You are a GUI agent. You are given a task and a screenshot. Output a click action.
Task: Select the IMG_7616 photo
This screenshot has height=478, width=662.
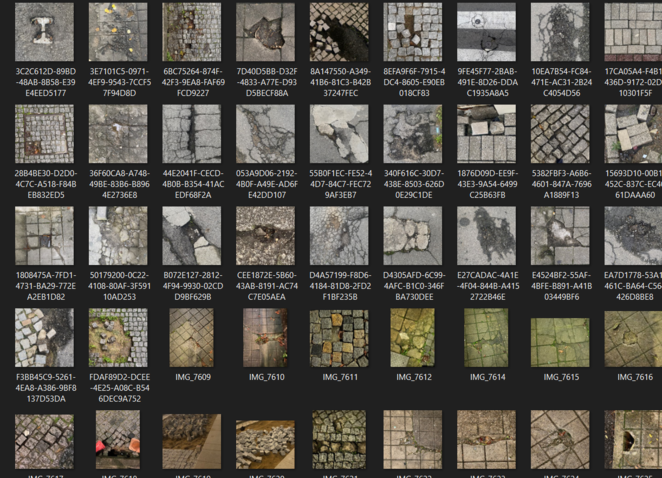pos(634,337)
